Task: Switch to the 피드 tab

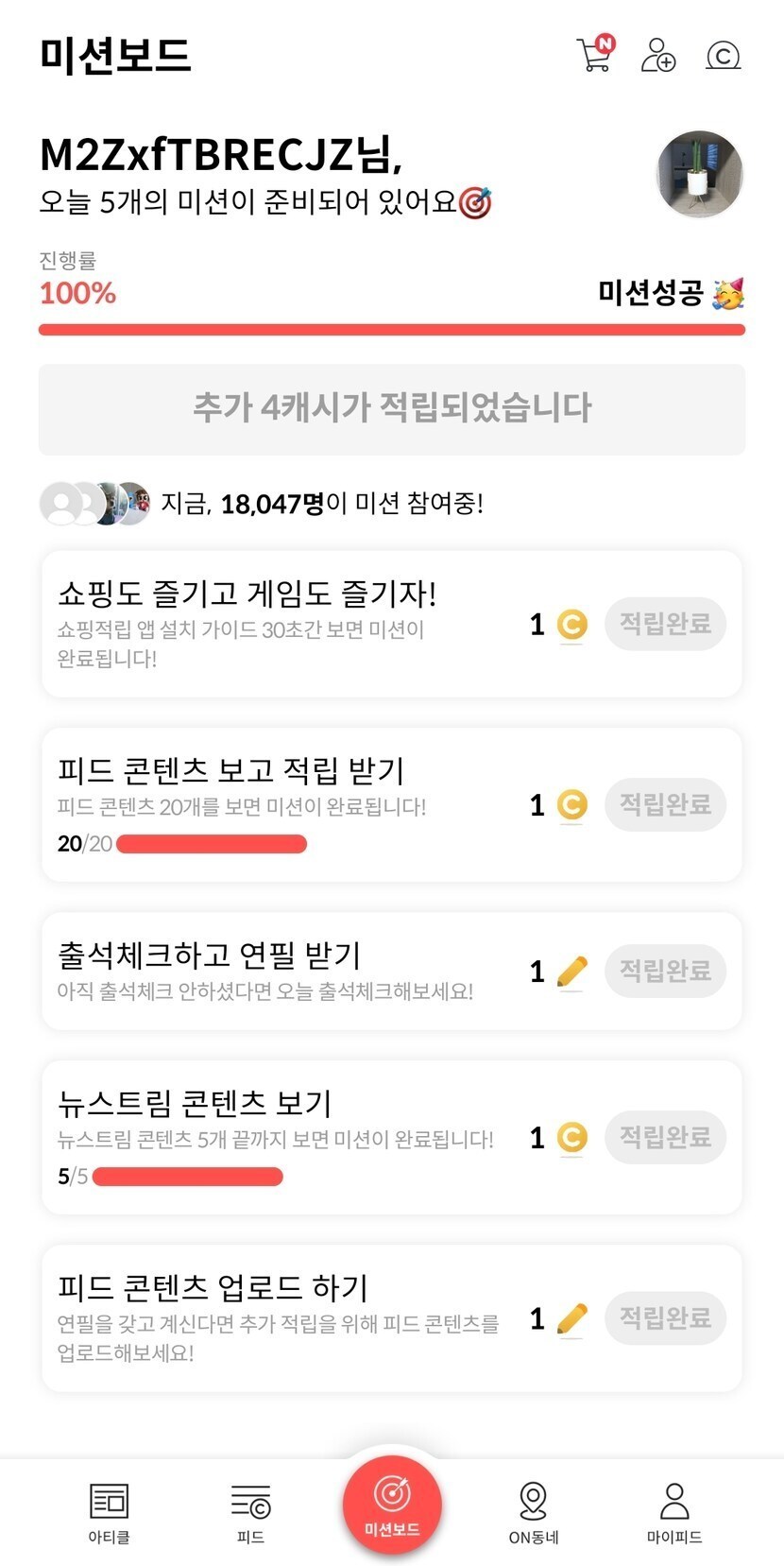Action: point(250,1511)
